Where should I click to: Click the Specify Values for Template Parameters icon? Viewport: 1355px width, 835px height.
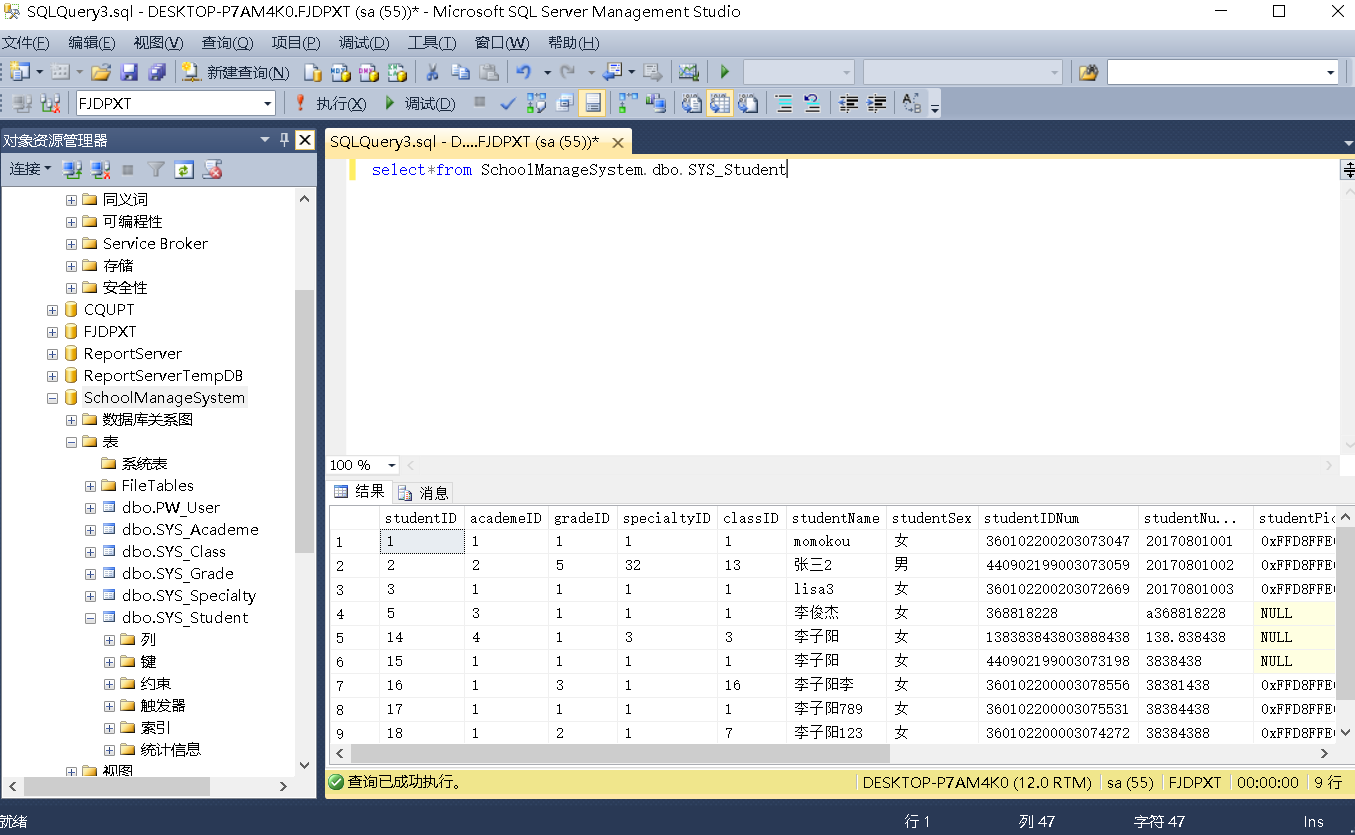pos(911,103)
